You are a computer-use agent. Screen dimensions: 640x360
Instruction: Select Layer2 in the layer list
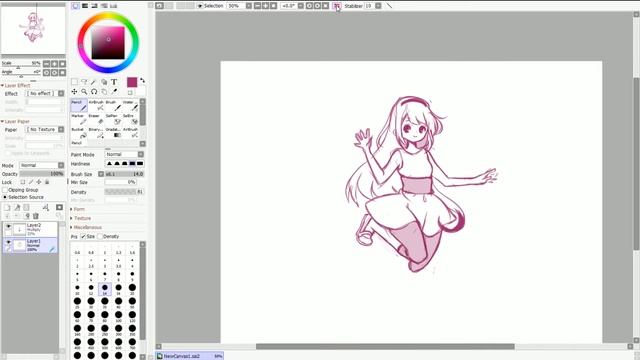coord(31,229)
